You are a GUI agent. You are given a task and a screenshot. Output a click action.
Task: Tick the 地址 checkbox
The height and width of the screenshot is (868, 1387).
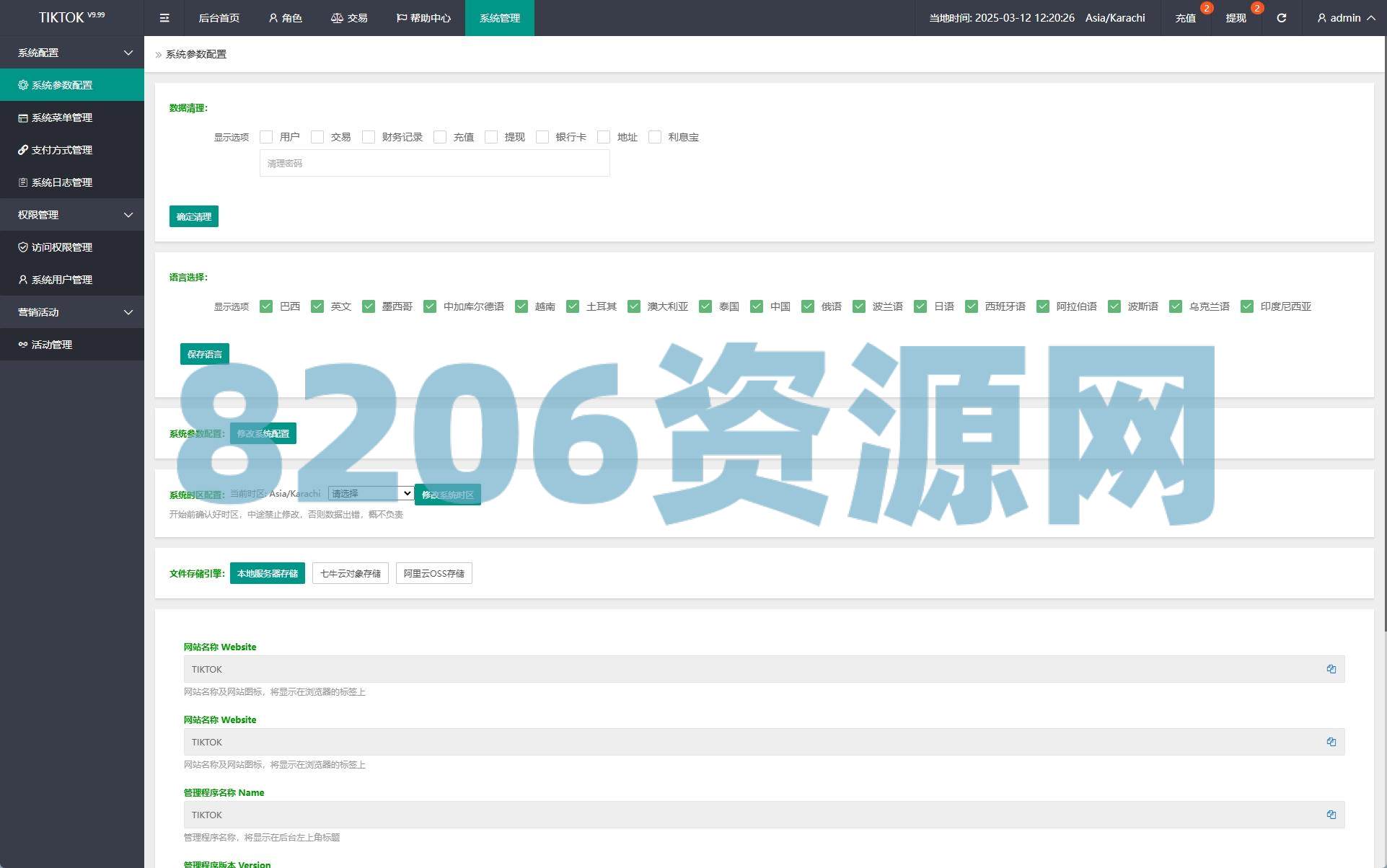(x=604, y=137)
